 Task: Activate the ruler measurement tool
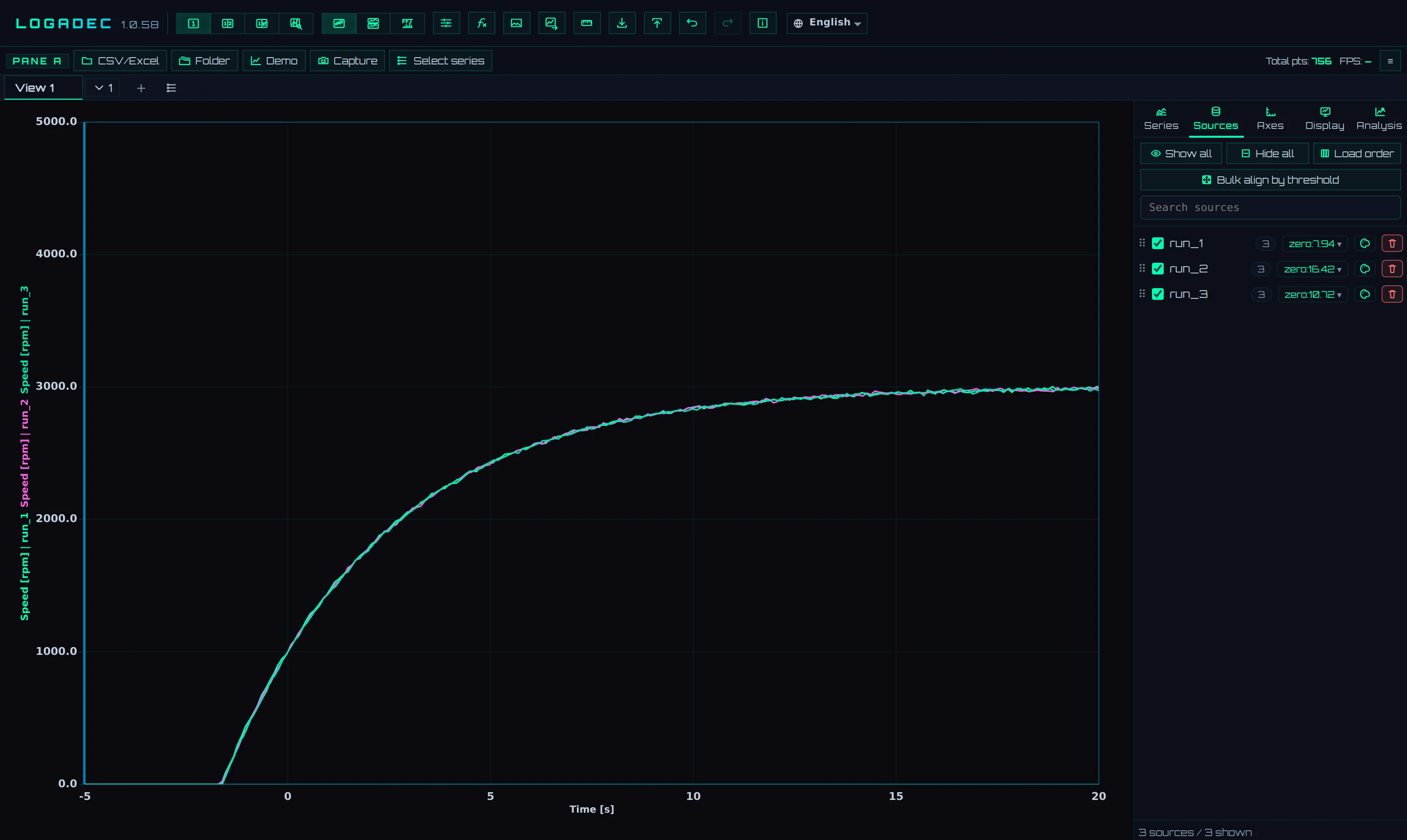click(x=587, y=23)
